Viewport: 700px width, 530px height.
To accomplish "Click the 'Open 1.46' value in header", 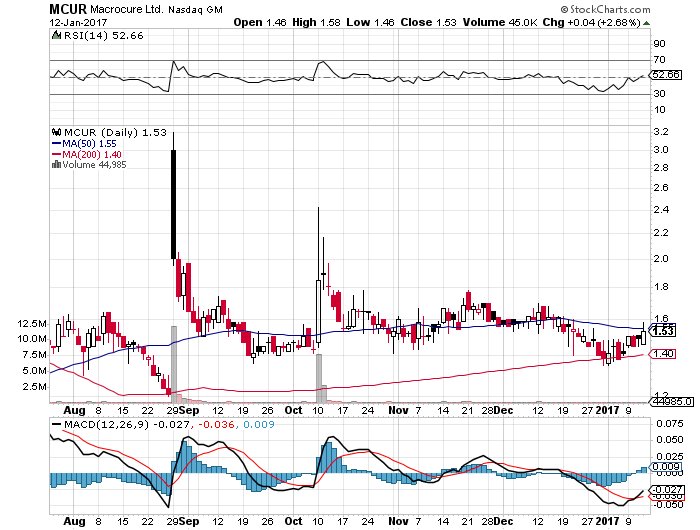I will point(260,22).
